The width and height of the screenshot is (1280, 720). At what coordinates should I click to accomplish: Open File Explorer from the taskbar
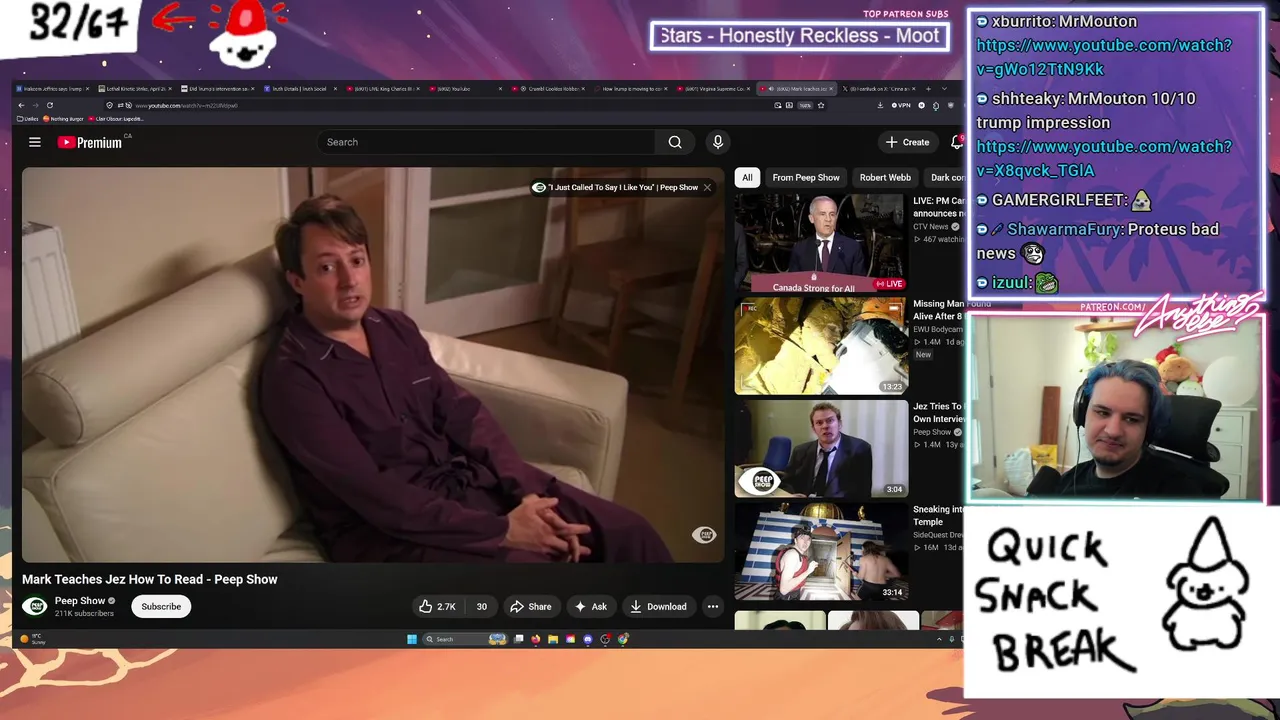pyautogui.click(x=553, y=639)
